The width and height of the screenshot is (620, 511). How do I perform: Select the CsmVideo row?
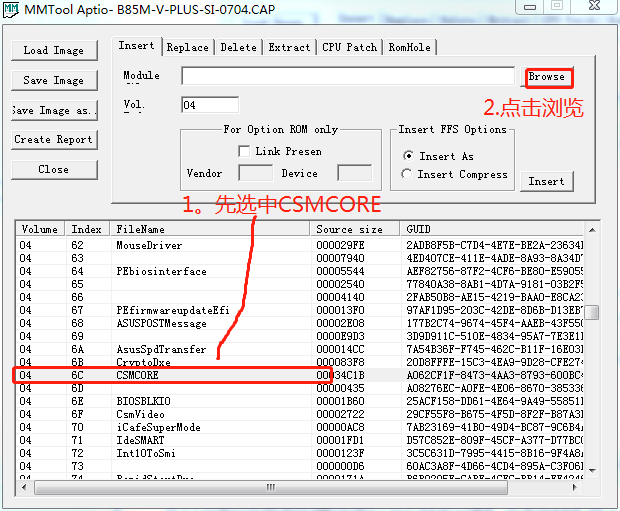[x=300, y=414]
